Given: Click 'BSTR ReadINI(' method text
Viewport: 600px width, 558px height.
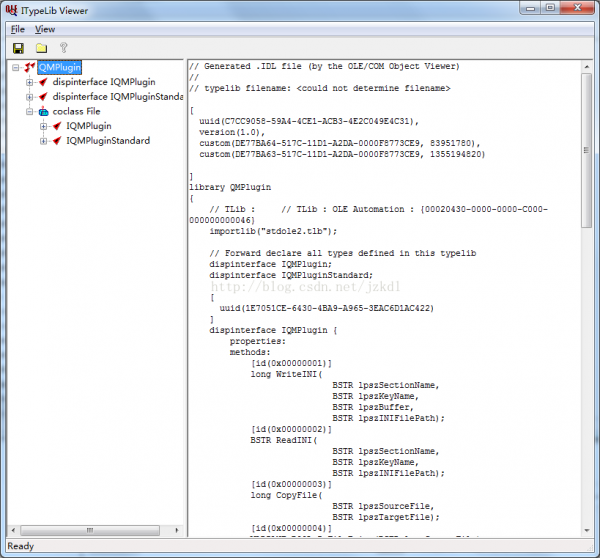Looking at the screenshot, I should point(284,440).
